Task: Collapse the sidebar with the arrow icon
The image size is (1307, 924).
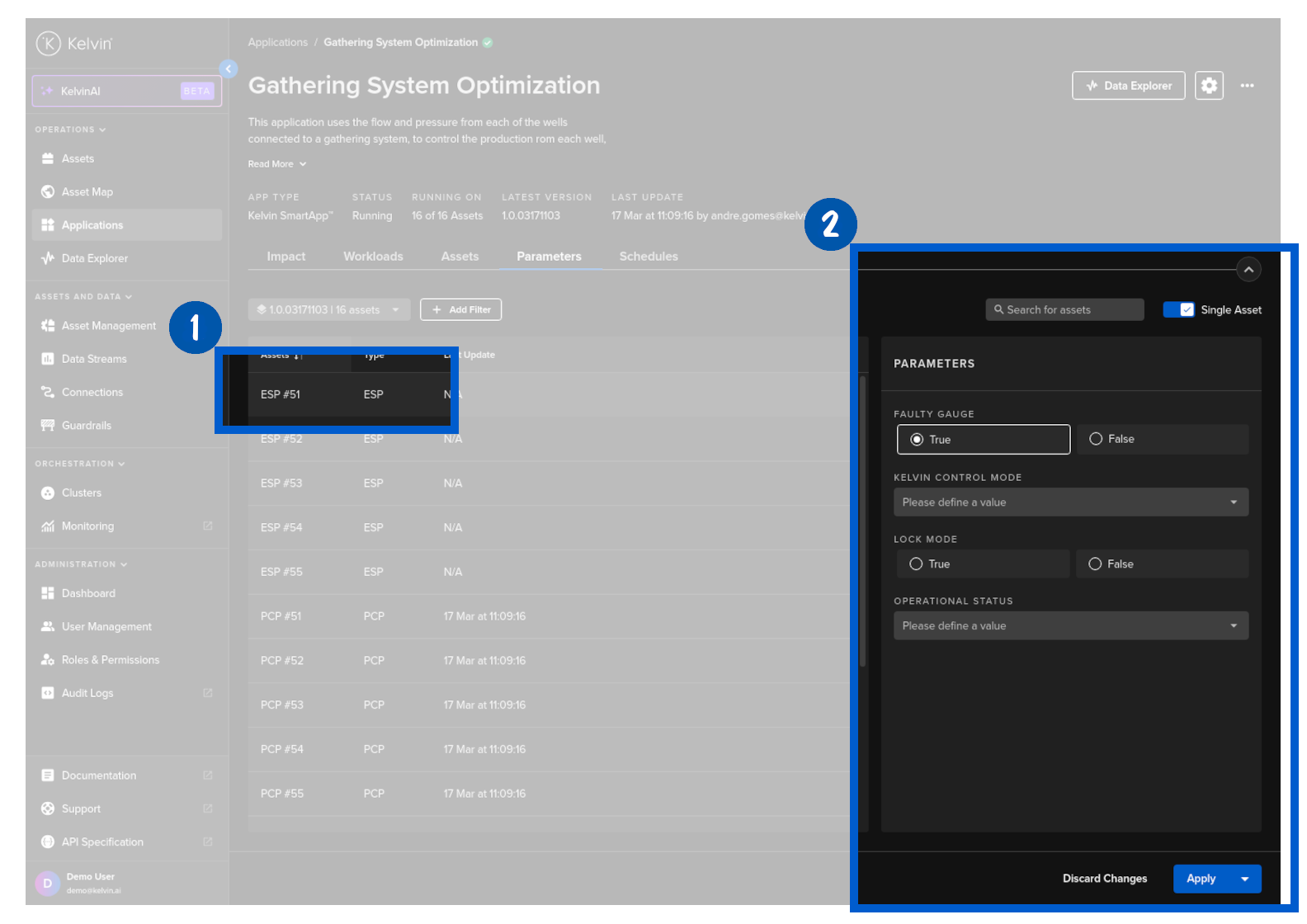Action: point(229,68)
